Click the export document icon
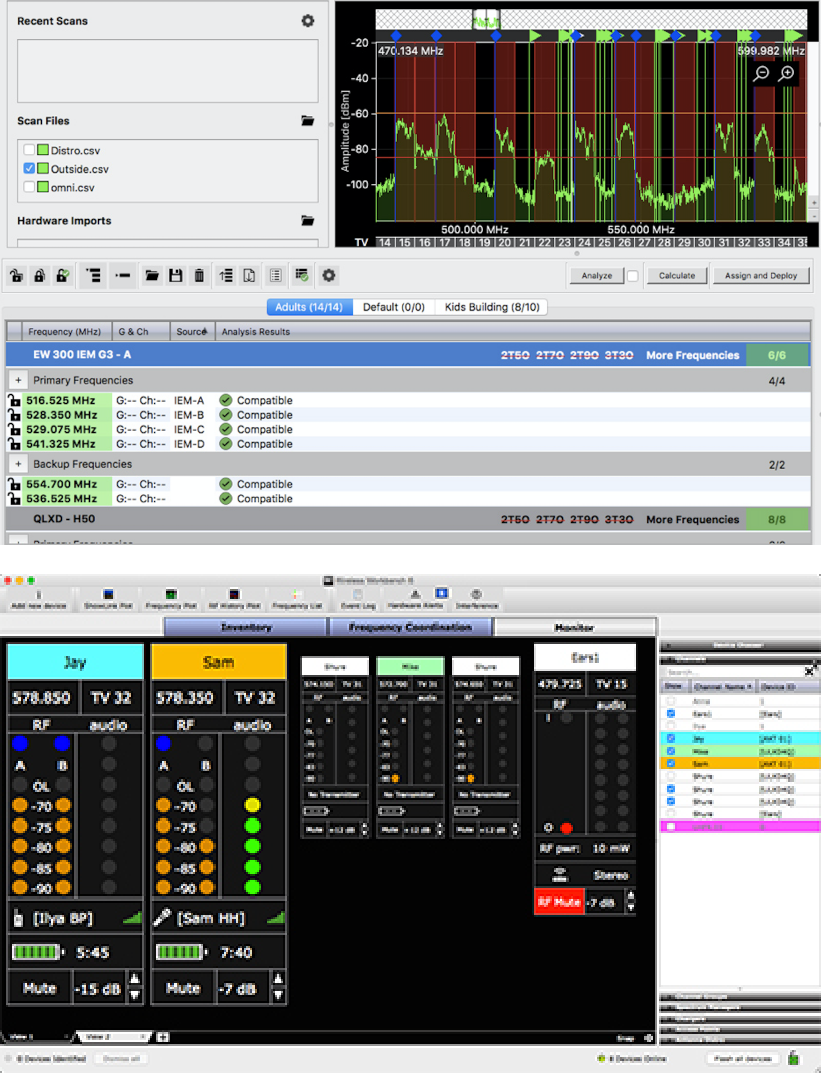 coord(250,276)
